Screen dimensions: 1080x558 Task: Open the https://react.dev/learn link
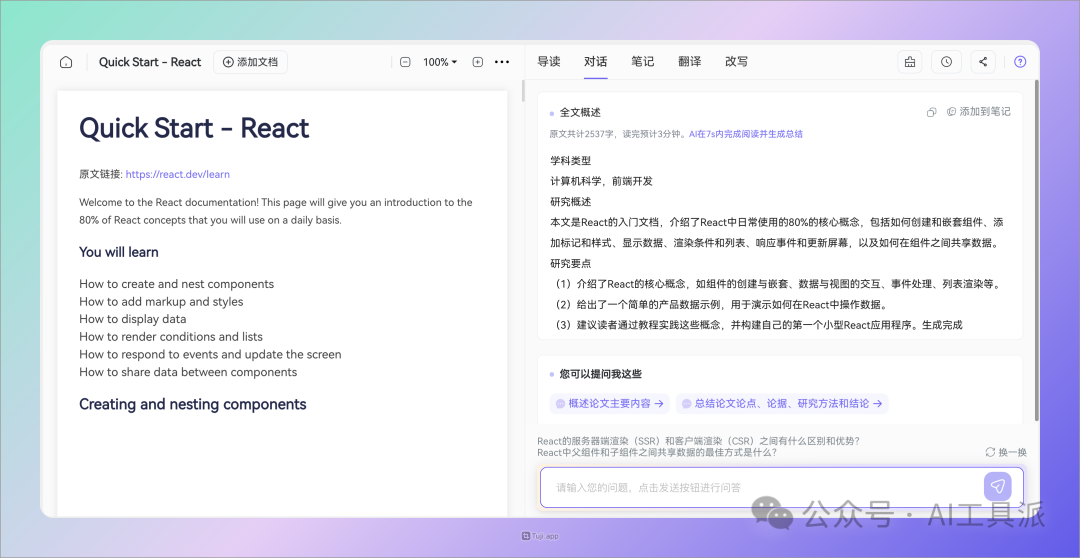(x=178, y=174)
